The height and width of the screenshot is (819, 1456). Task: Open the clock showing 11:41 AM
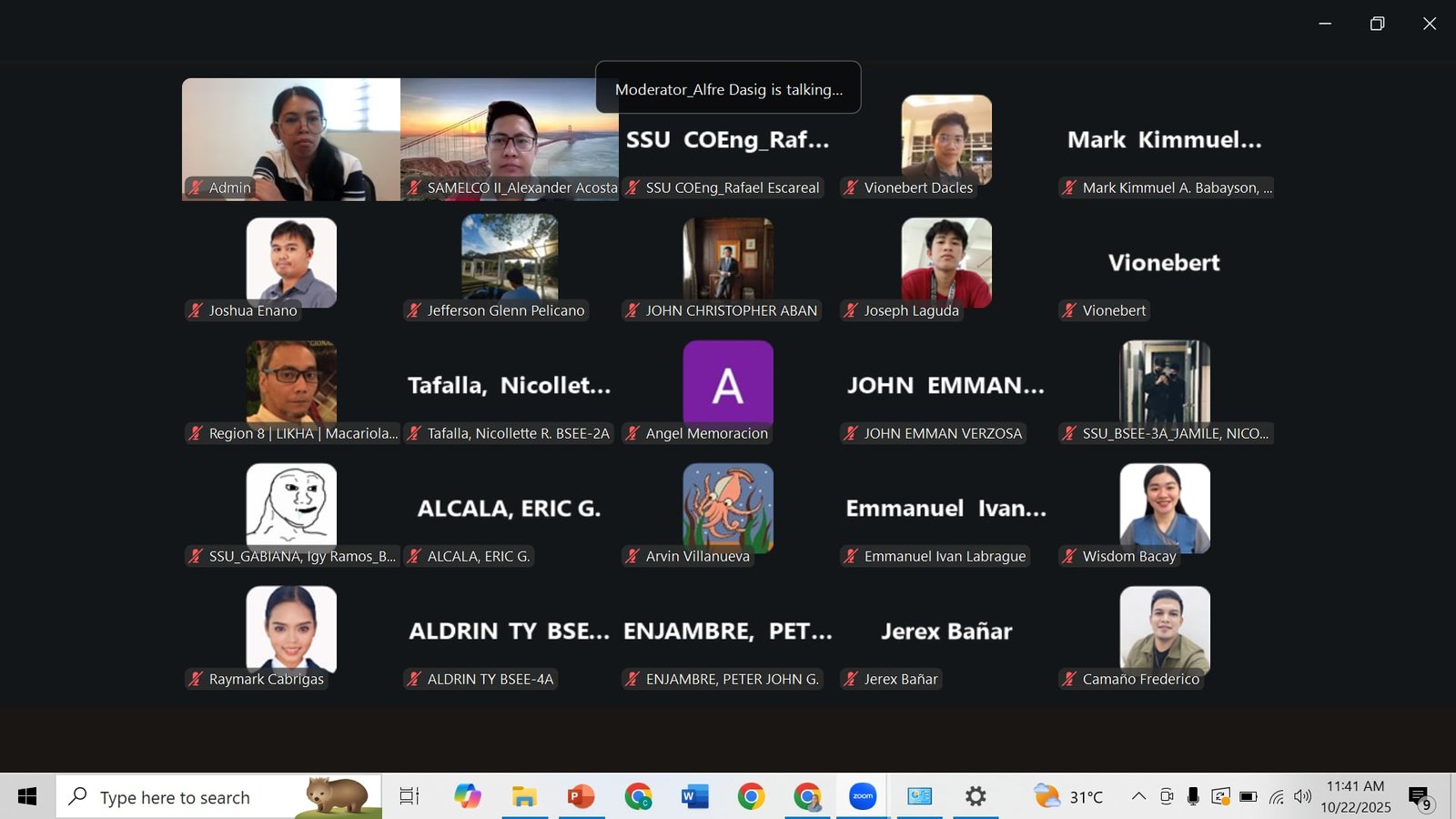point(1355,796)
